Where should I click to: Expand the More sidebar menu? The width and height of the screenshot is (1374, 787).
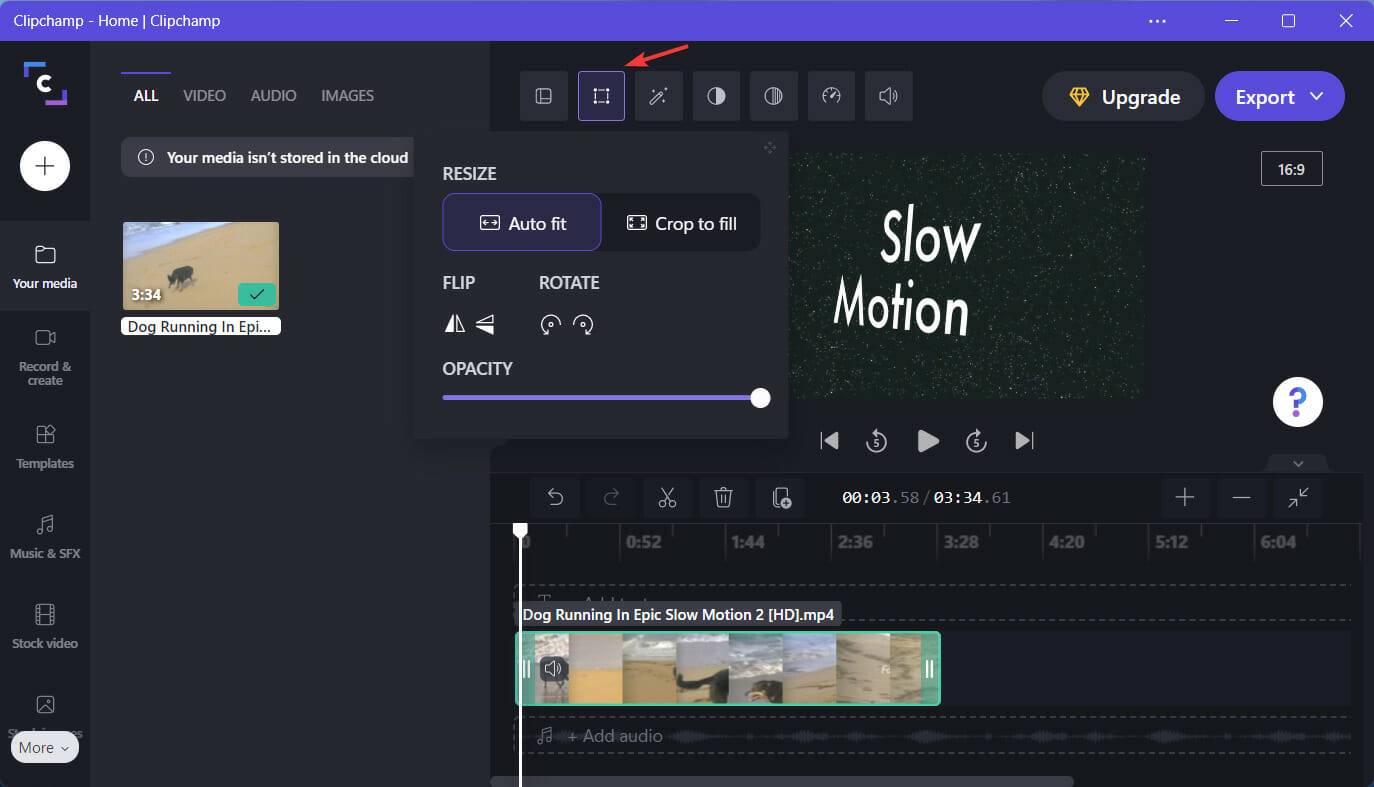coord(44,747)
